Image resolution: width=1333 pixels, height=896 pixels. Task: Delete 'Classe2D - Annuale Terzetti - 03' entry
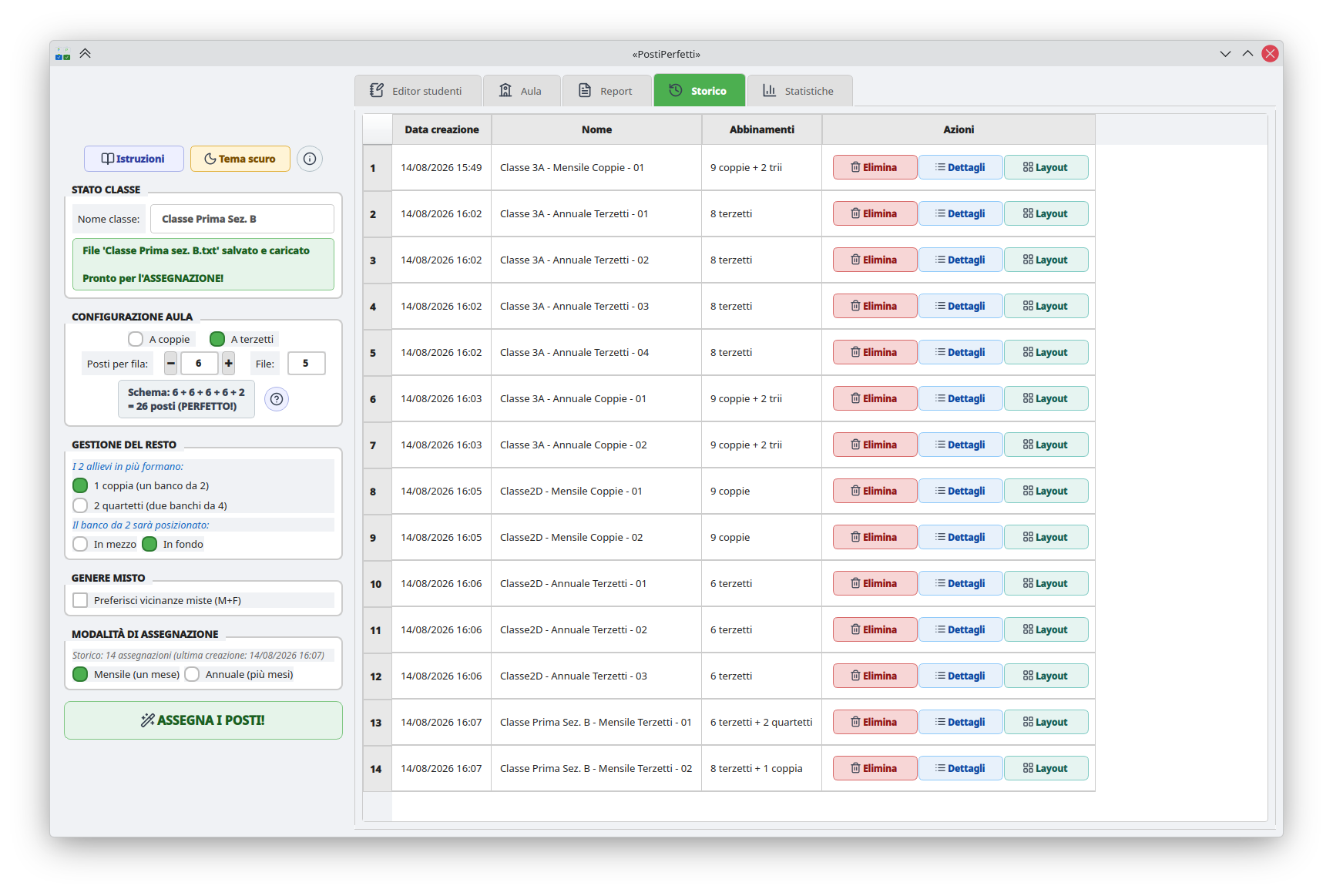(875, 676)
